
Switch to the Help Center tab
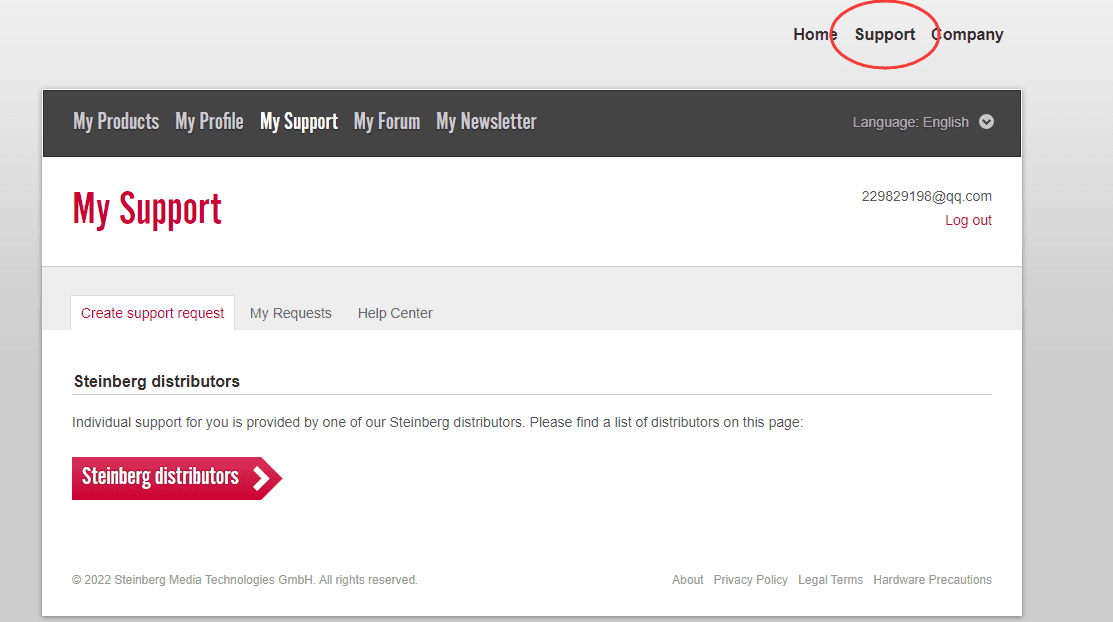pyautogui.click(x=395, y=313)
